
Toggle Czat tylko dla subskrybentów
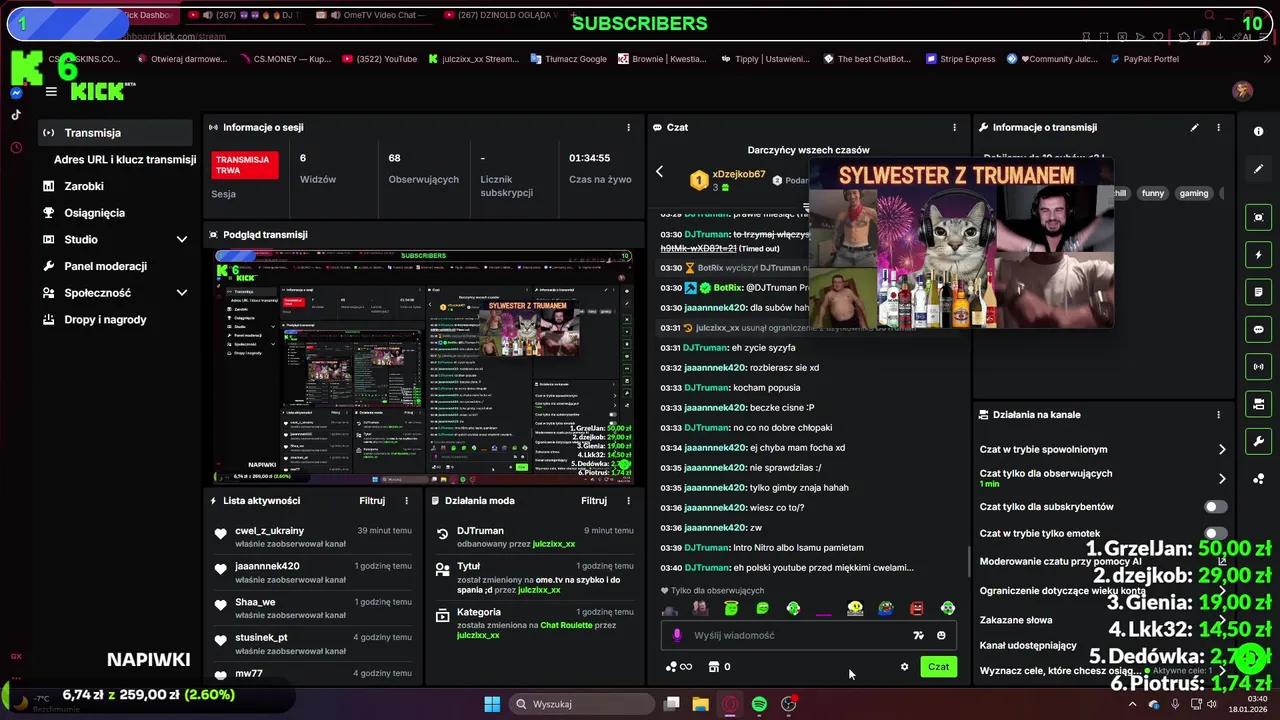[x=1215, y=507]
